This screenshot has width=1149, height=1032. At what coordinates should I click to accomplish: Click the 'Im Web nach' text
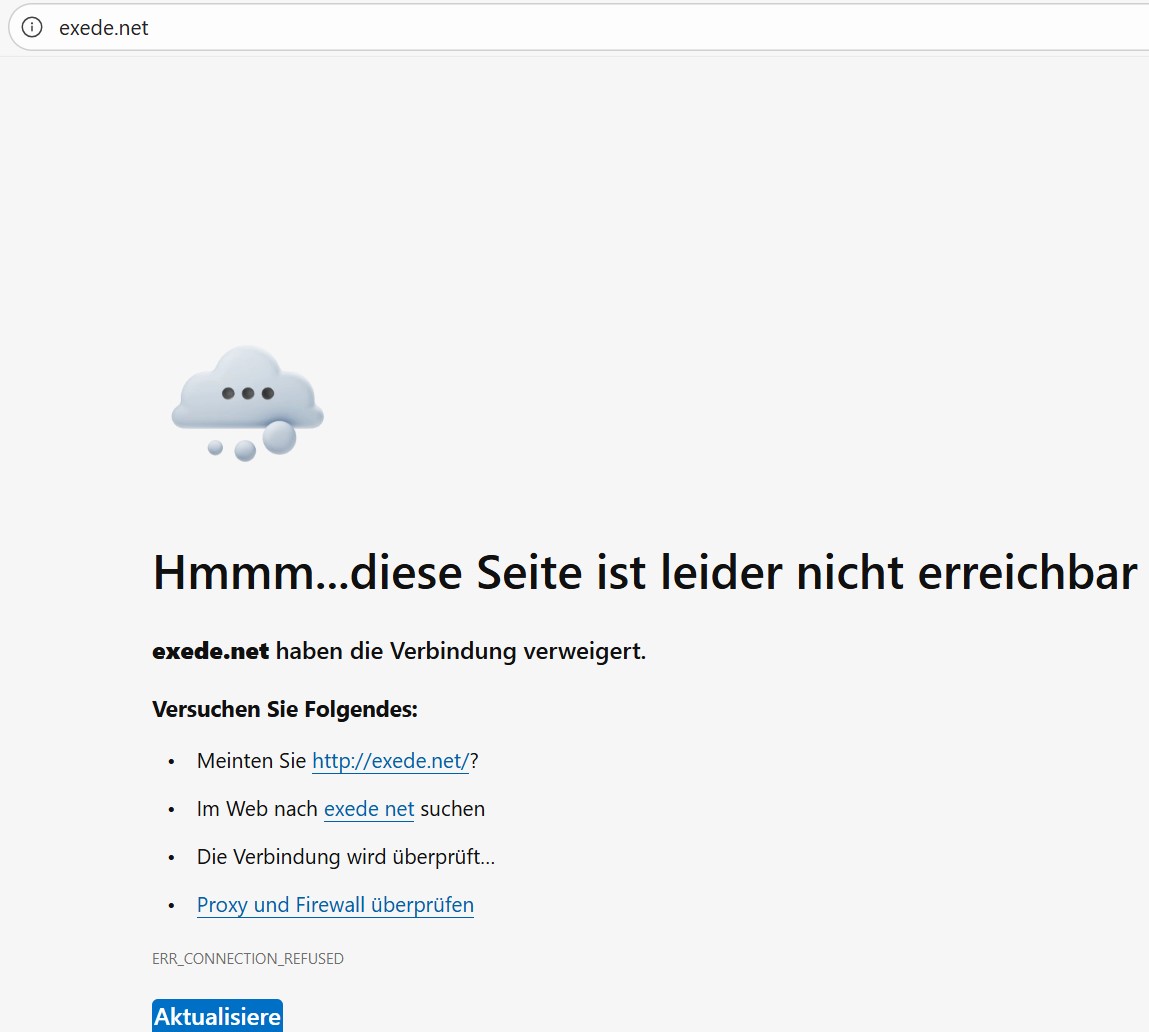click(x=257, y=809)
